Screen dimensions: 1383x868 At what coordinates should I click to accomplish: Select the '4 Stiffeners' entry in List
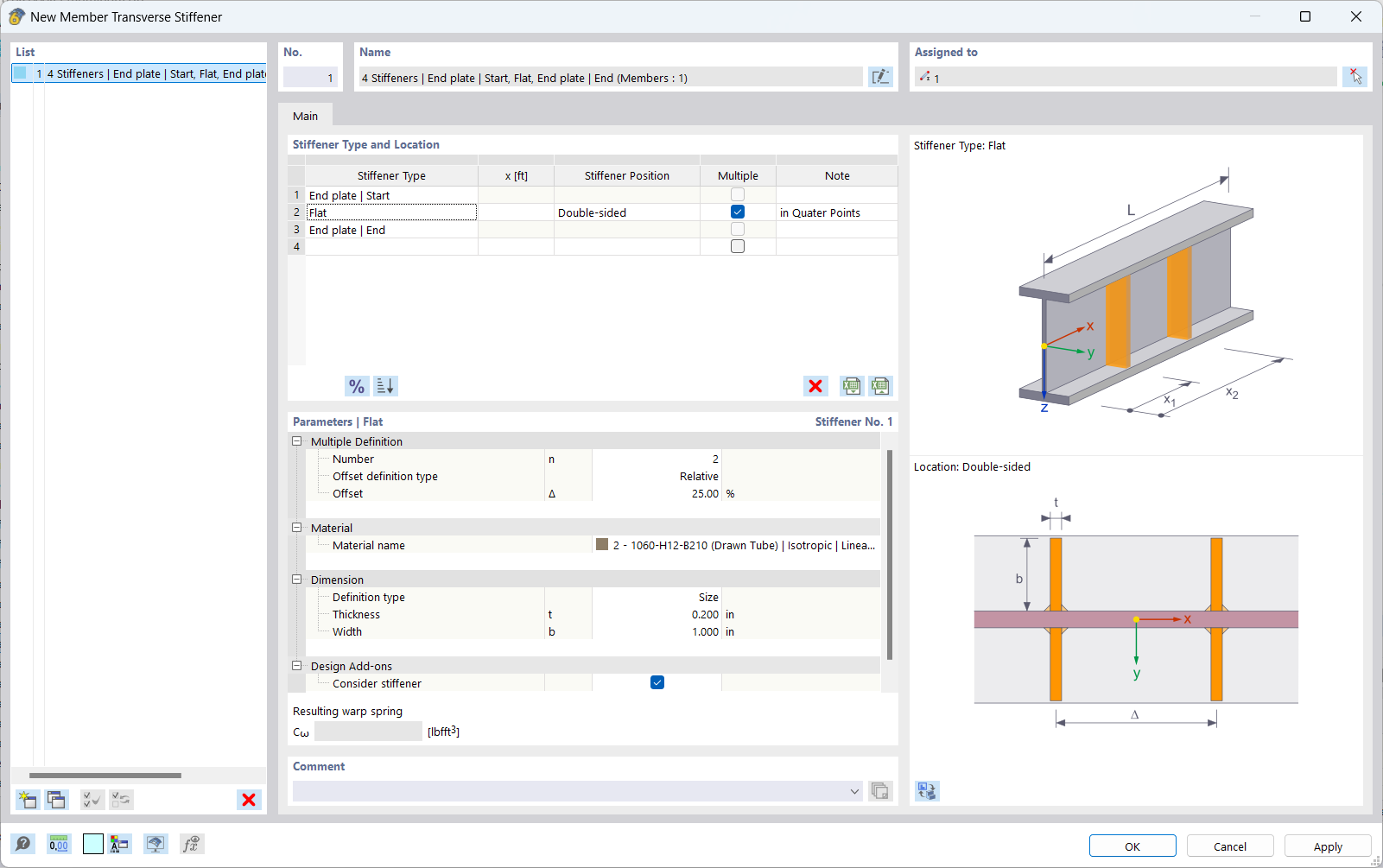click(139, 74)
